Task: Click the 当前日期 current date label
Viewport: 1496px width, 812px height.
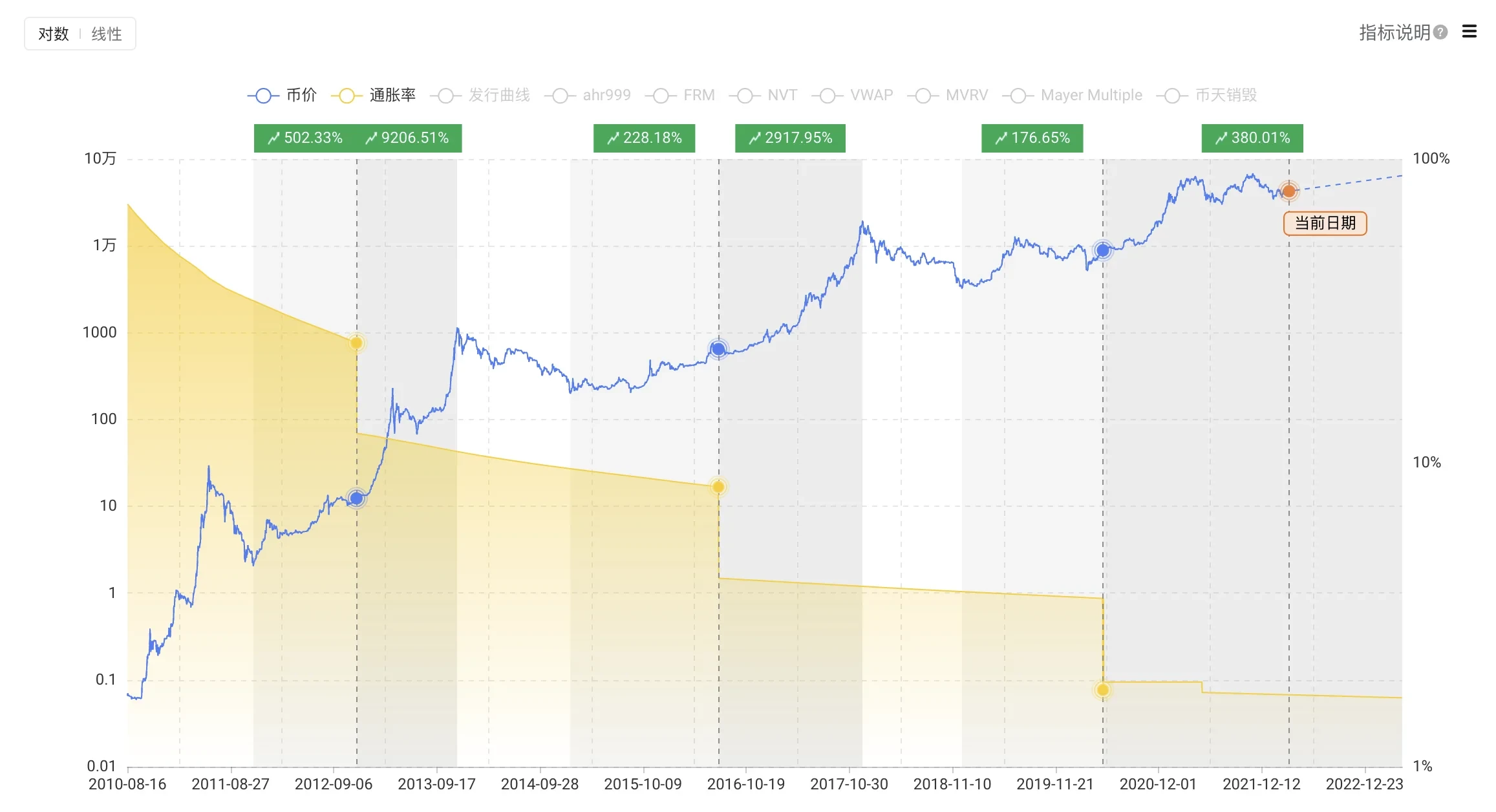Action: coord(1325,223)
